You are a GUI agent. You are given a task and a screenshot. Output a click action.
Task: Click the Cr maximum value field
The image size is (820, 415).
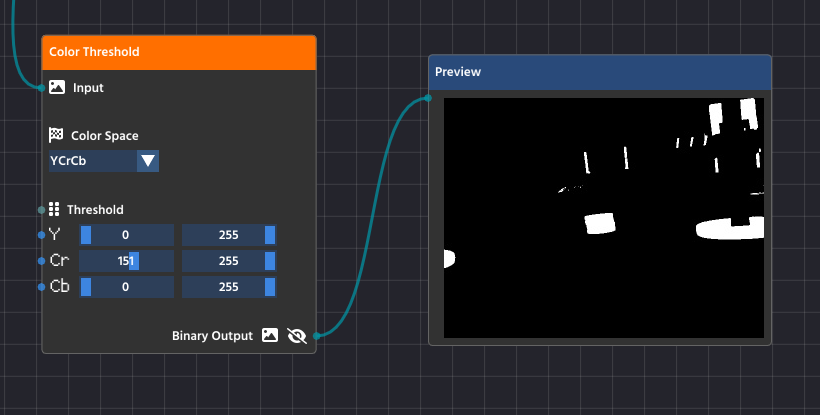pos(228,261)
